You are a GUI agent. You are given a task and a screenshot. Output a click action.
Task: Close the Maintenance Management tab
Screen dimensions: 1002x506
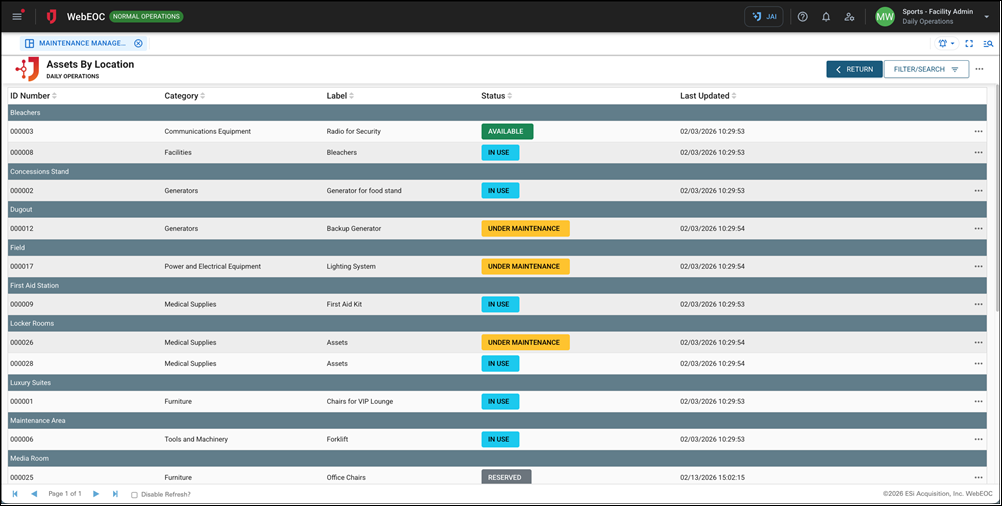pyautogui.click(x=139, y=44)
